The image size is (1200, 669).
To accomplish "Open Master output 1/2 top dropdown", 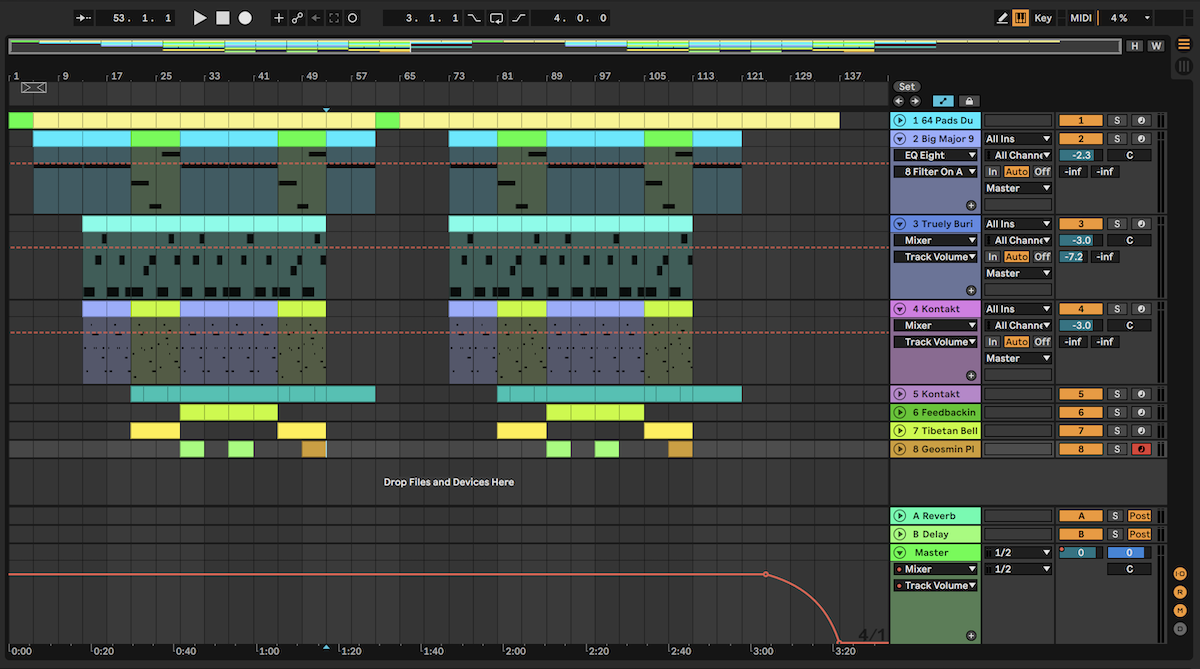I will (1018, 552).
